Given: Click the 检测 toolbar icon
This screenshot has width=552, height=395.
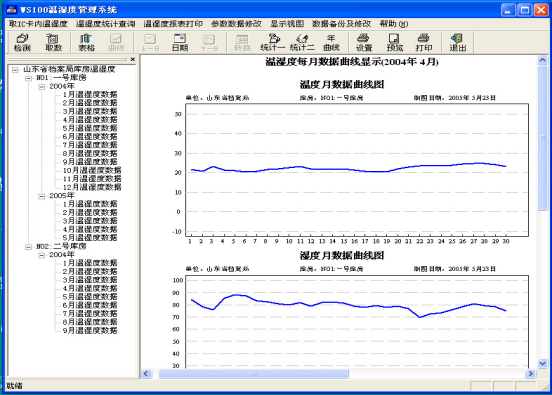Looking at the screenshot, I should [x=22, y=43].
